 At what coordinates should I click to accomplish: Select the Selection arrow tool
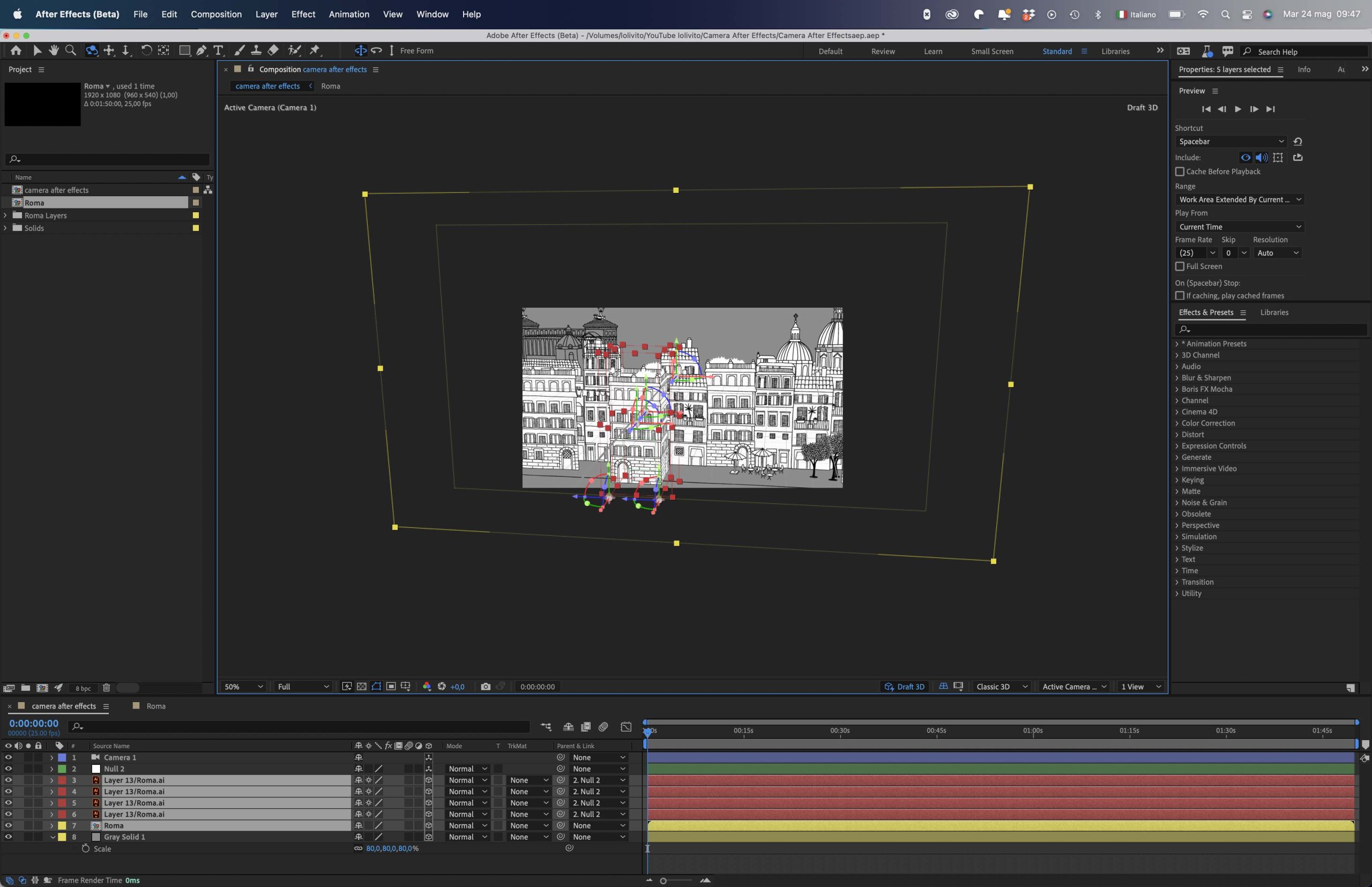pyautogui.click(x=37, y=51)
